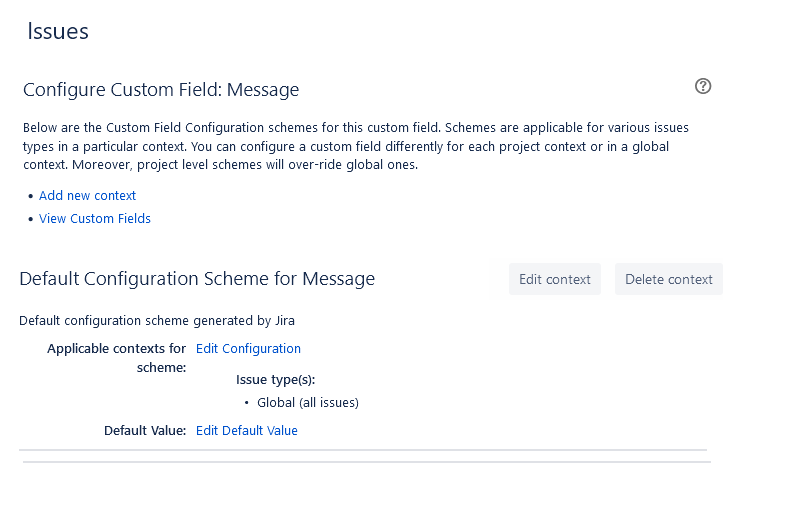Open the Add new context link
795x513 pixels.
87,196
